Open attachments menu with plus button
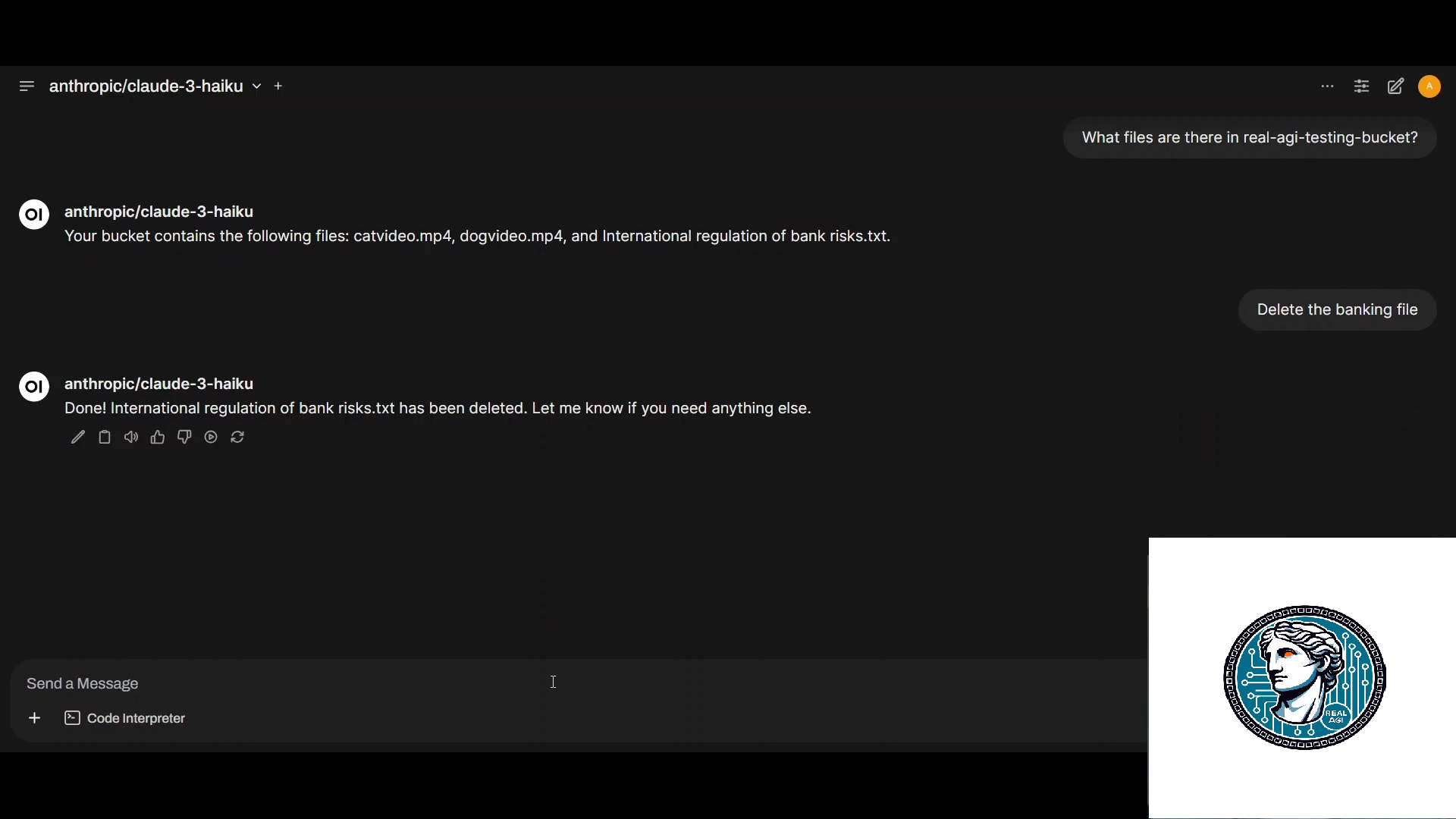The width and height of the screenshot is (1456, 819). 34,718
